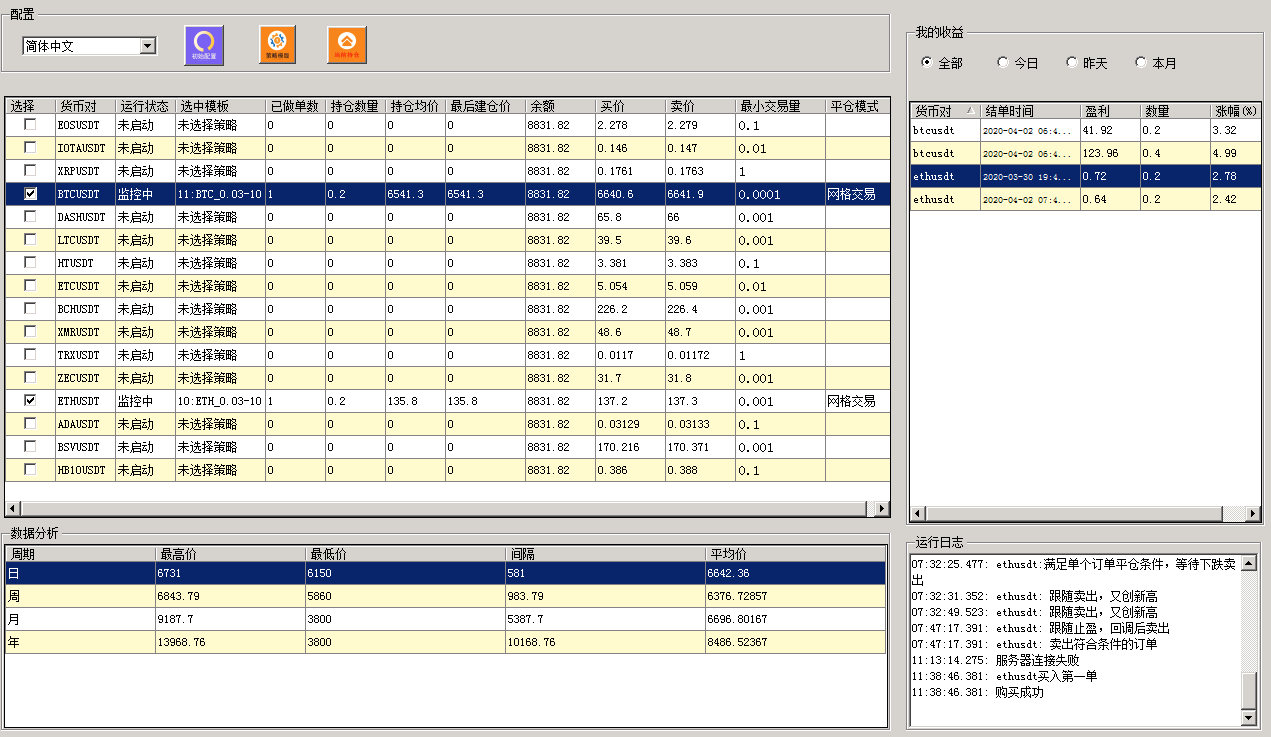Click down scroll arrow in 运行日志 panel

coord(1247,718)
